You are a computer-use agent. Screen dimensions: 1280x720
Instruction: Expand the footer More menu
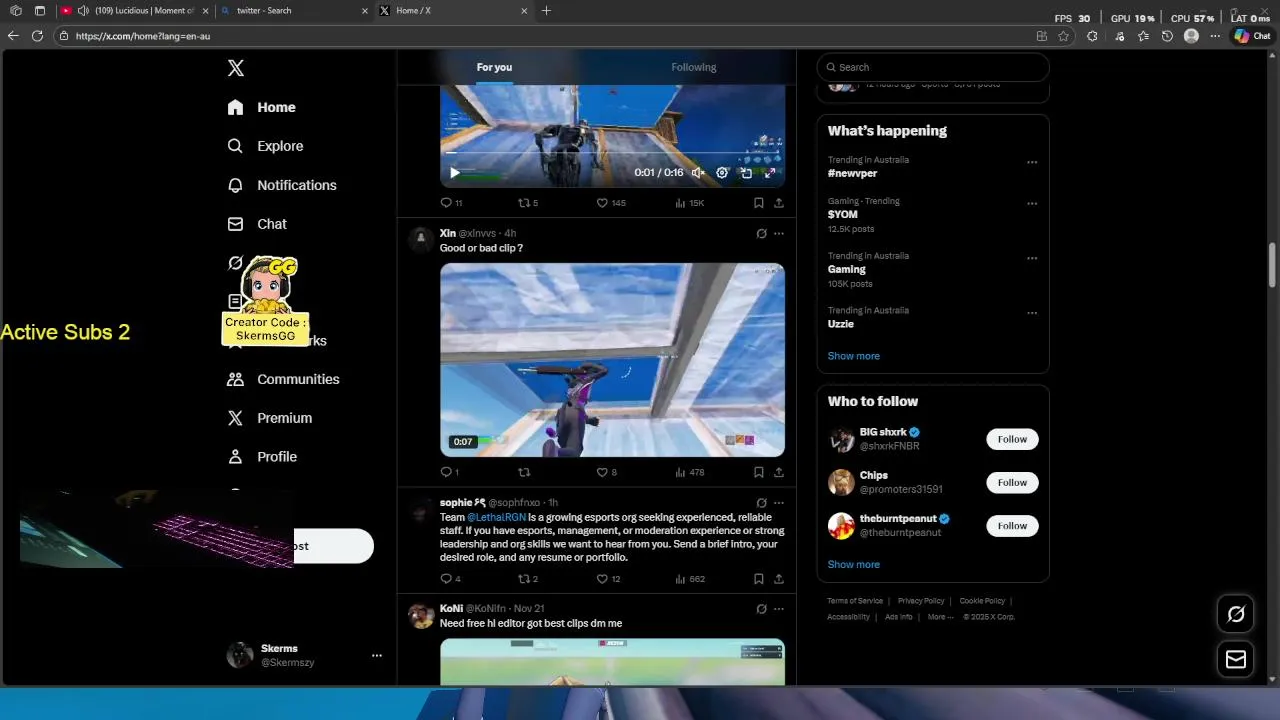coord(940,617)
